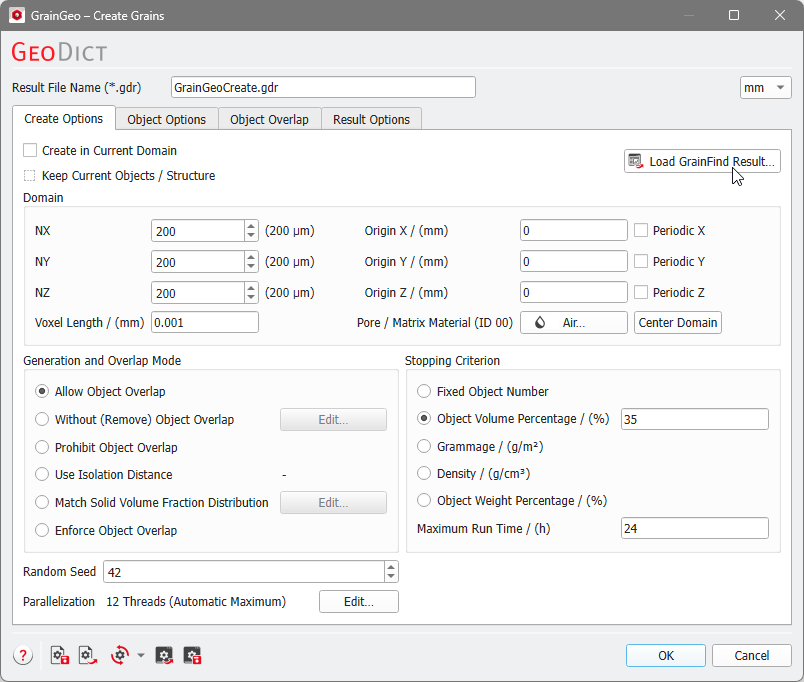Toggle Keep Current Objects / Structure
This screenshot has height=682, width=804.
click(x=30, y=175)
